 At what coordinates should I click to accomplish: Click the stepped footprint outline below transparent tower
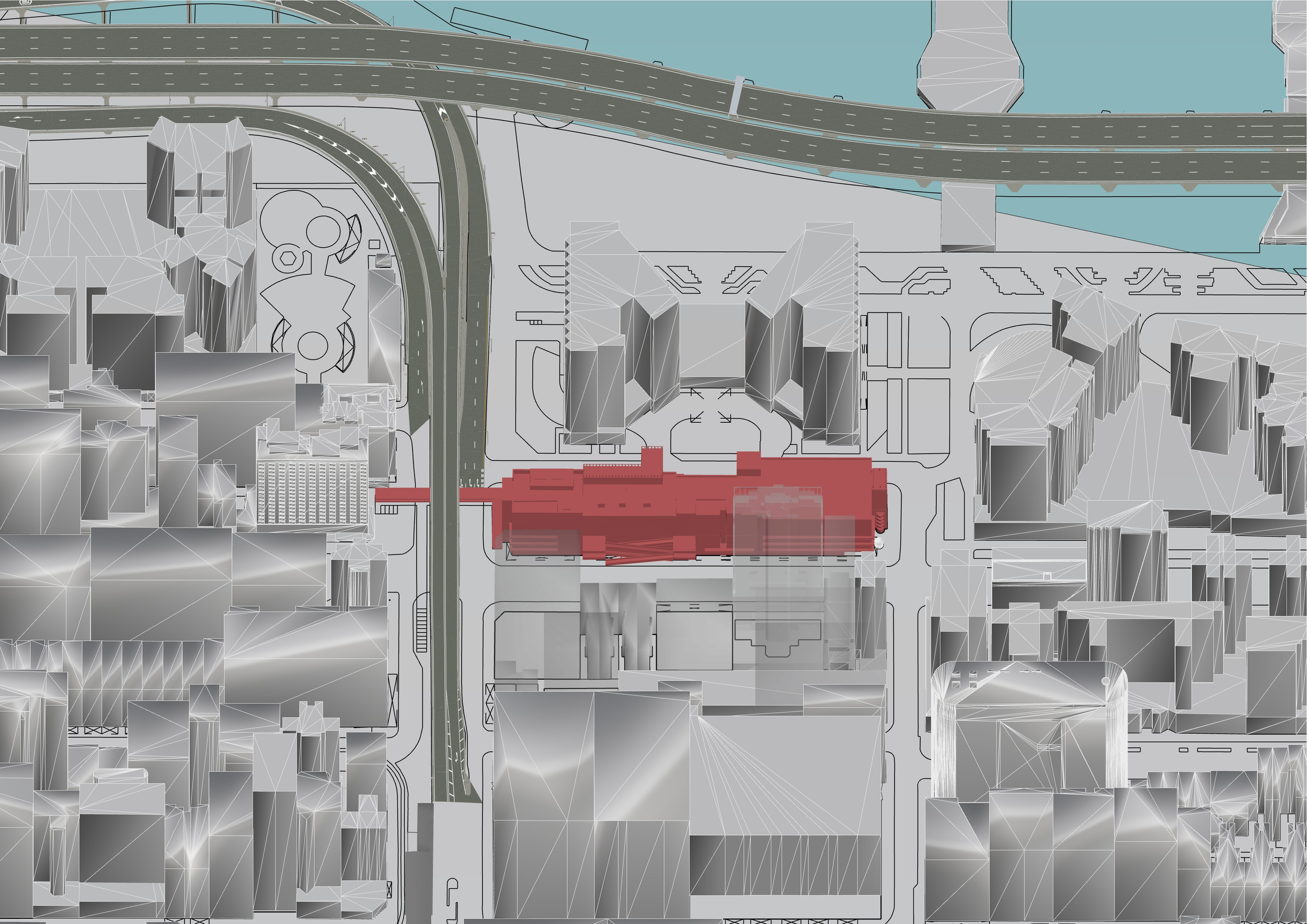[777, 636]
